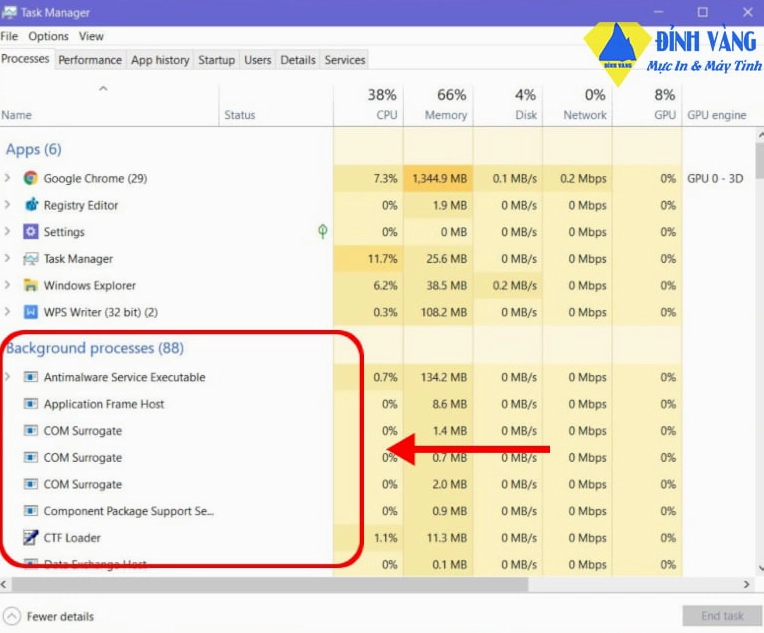Image resolution: width=764 pixels, height=633 pixels.
Task: Open the Options menu
Action: tap(48, 36)
